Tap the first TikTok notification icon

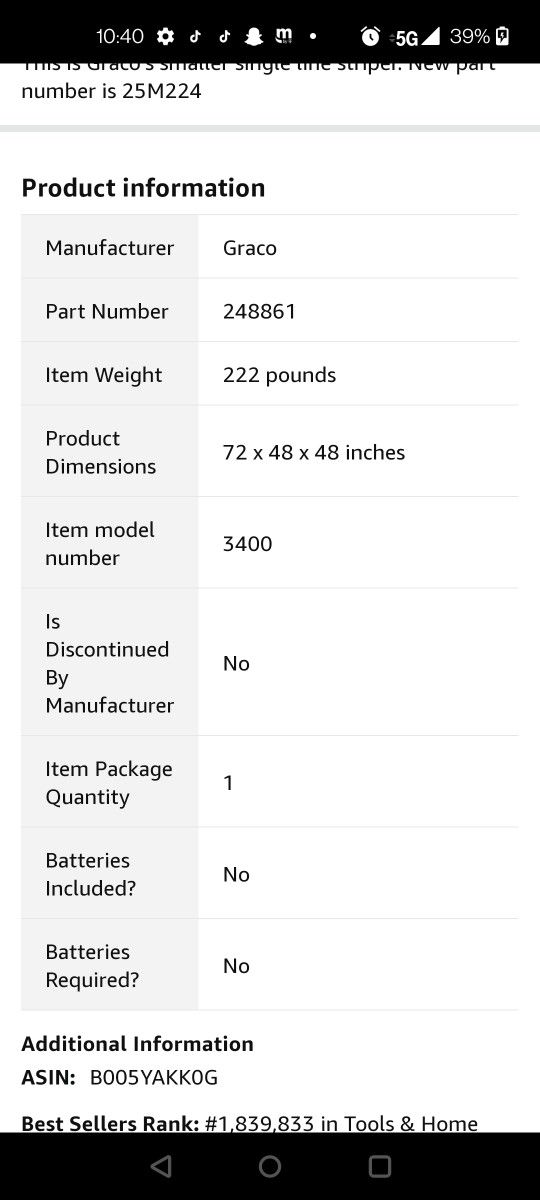click(195, 37)
